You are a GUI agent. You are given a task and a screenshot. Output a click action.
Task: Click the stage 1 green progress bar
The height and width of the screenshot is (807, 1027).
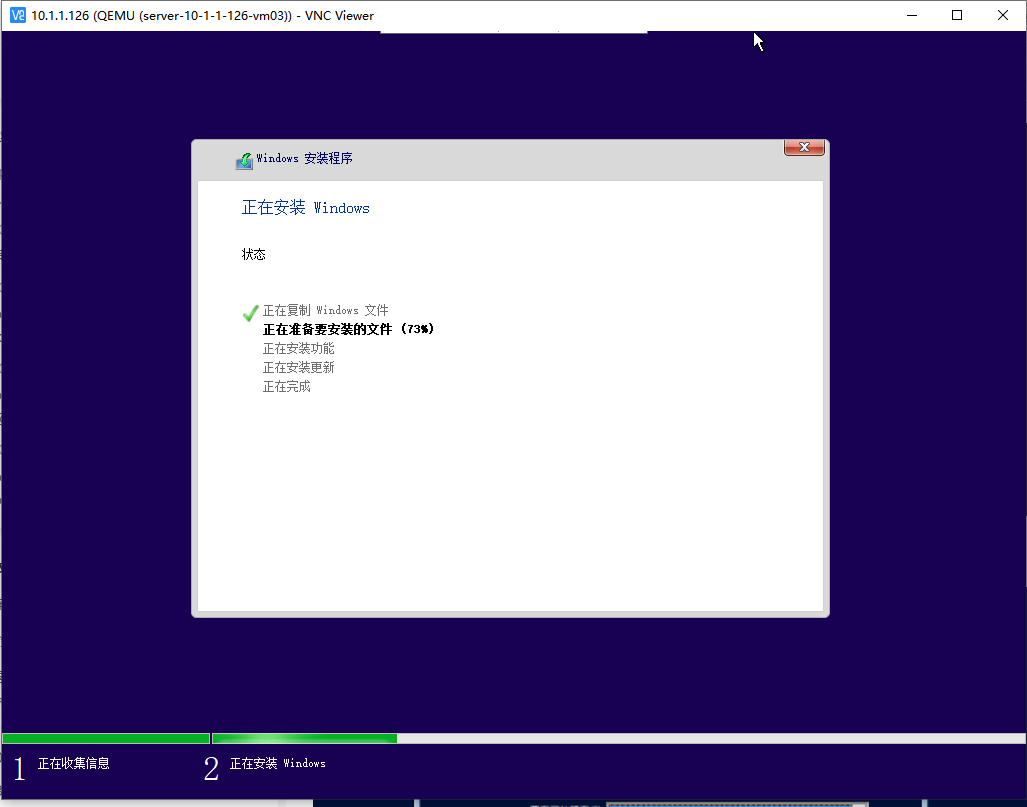point(106,738)
